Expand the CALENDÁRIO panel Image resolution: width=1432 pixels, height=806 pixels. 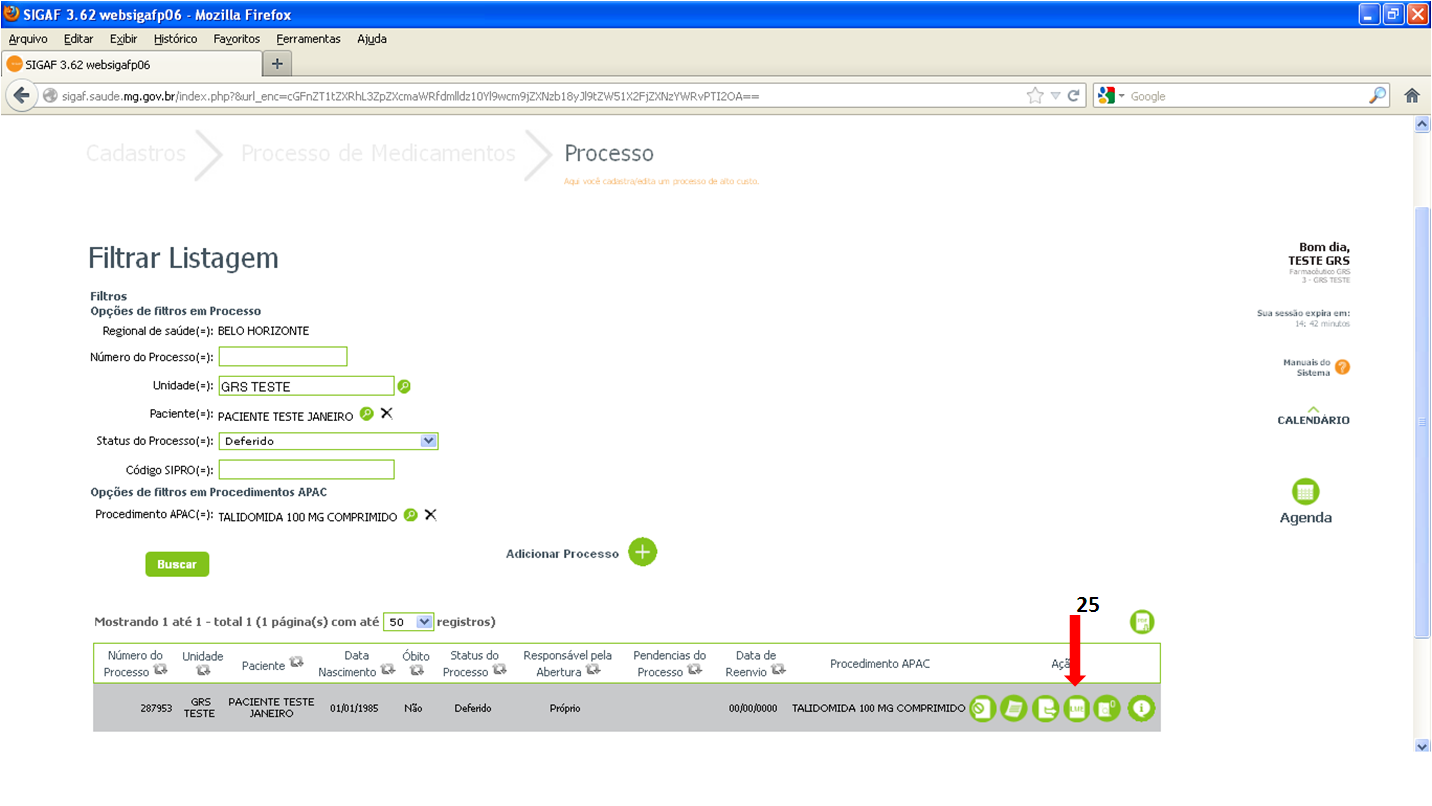(x=1313, y=416)
